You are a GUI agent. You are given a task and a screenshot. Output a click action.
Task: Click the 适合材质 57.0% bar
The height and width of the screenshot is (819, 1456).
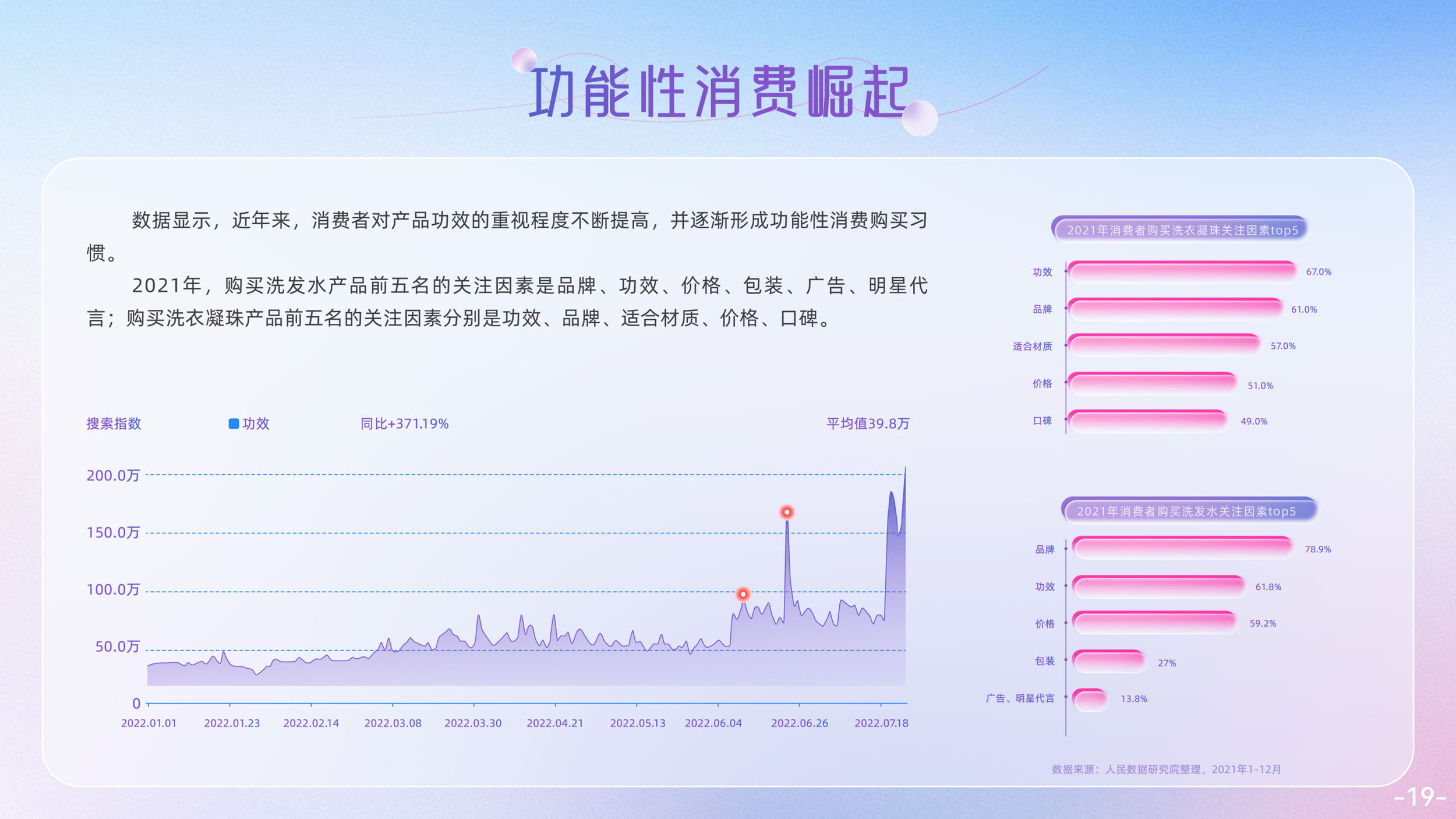[x=1164, y=345]
